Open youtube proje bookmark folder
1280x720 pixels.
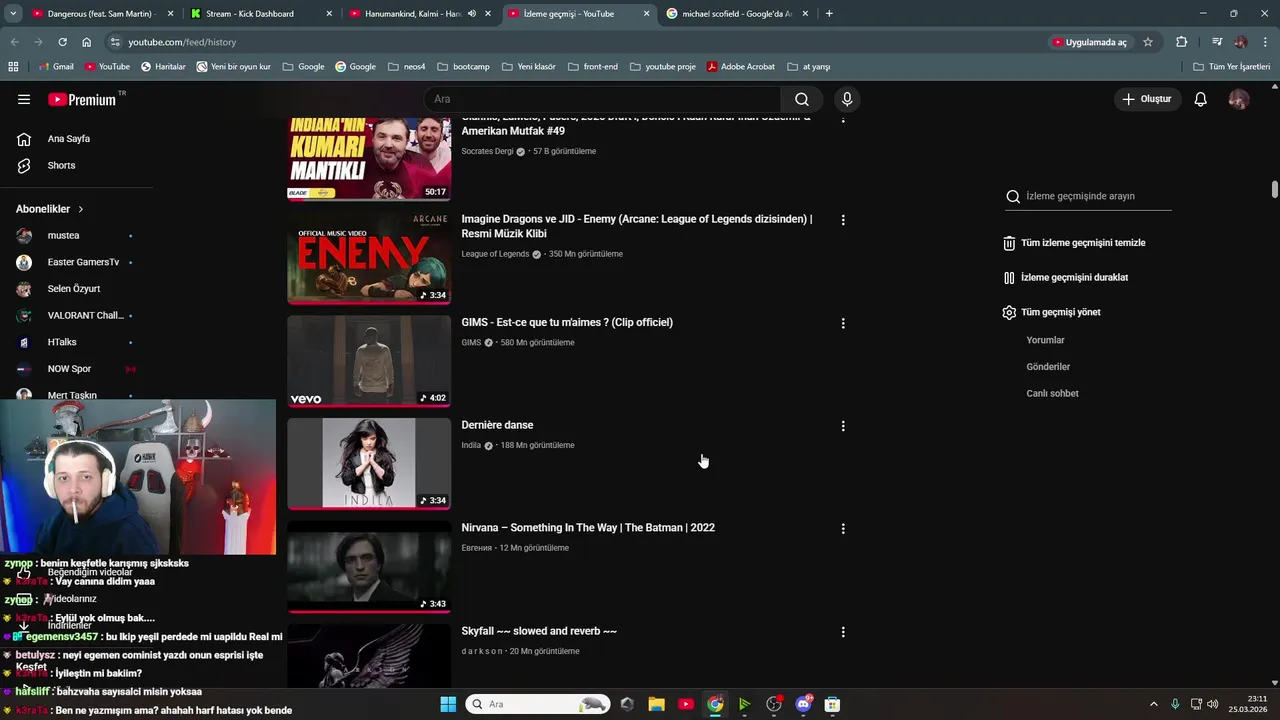click(663, 67)
